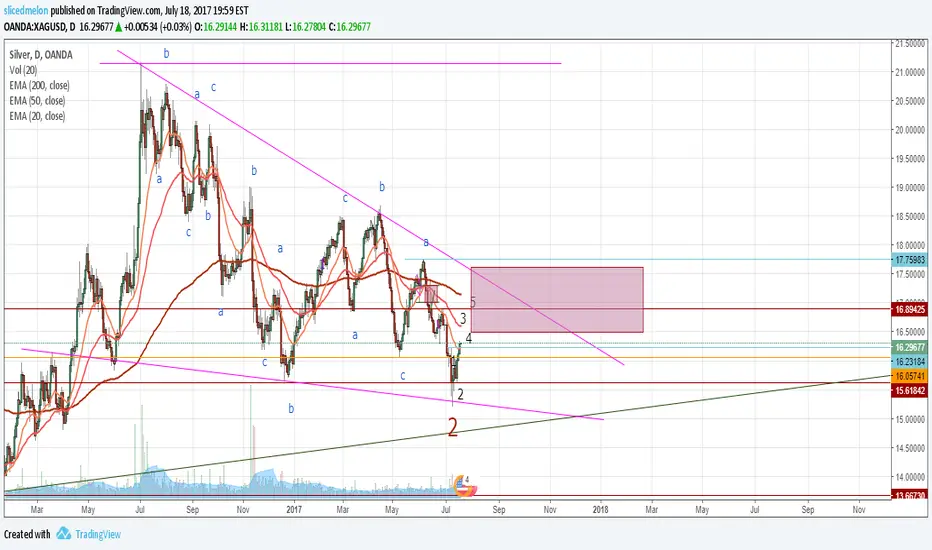Click the L:16.27804 low value

(306, 27)
